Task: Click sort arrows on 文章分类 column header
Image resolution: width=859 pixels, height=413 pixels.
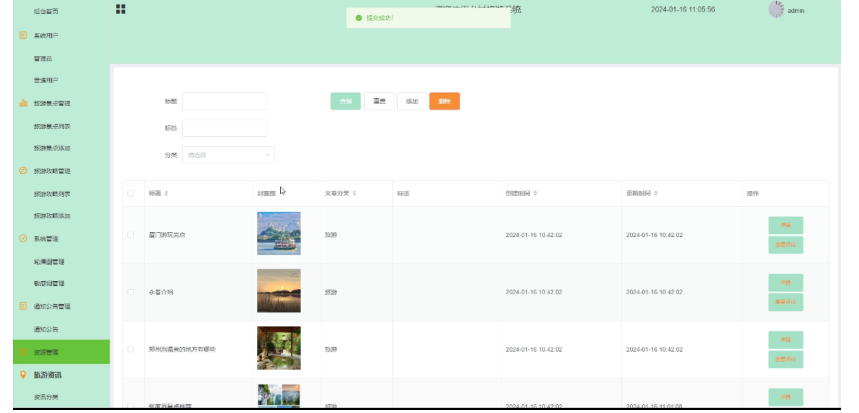Action: click(354, 193)
